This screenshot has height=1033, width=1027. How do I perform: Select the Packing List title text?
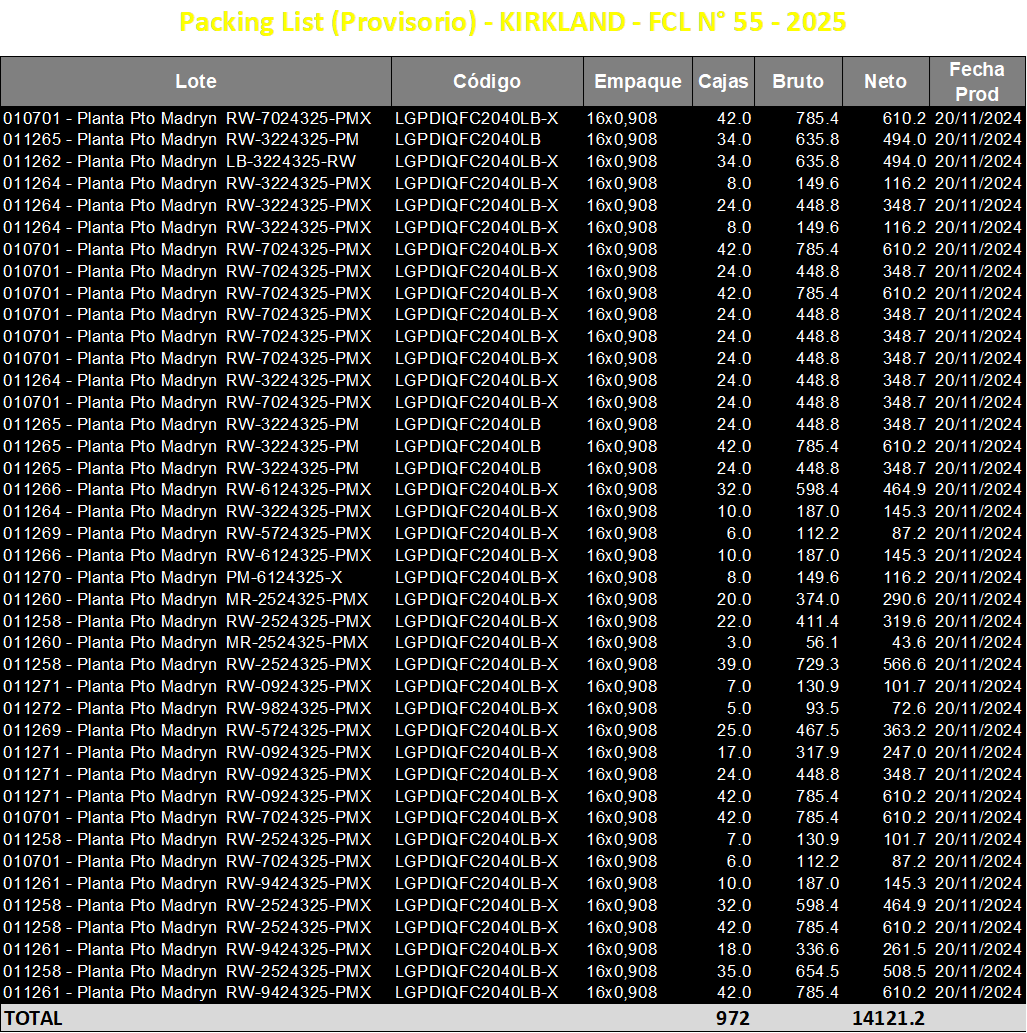(513, 22)
